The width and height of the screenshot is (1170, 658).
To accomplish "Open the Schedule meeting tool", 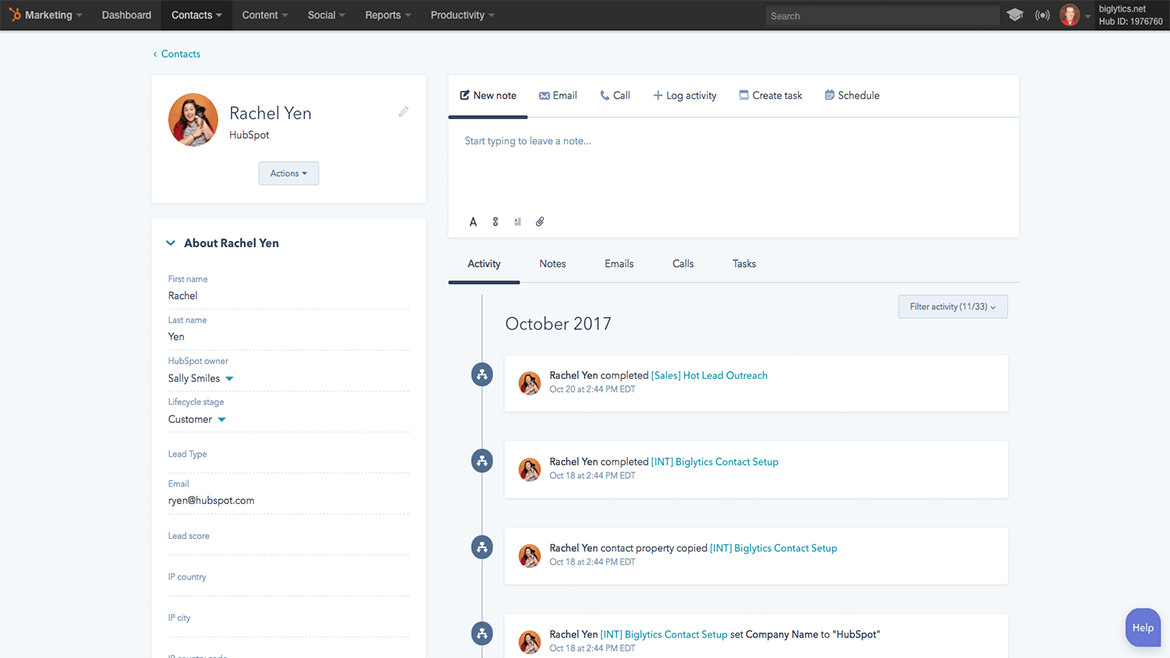I will point(851,95).
